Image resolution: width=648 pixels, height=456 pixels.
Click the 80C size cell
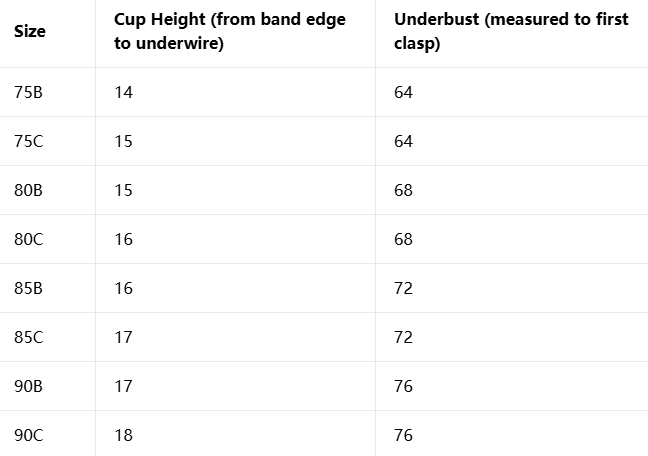29,240
